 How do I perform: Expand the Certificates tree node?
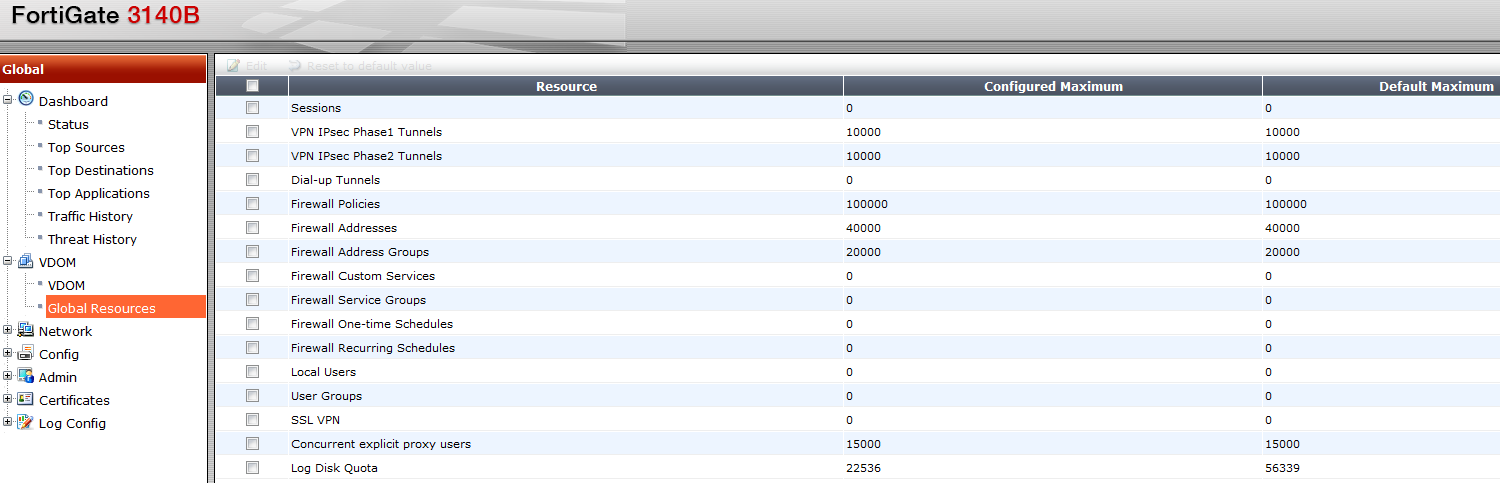(x=8, y=399)
